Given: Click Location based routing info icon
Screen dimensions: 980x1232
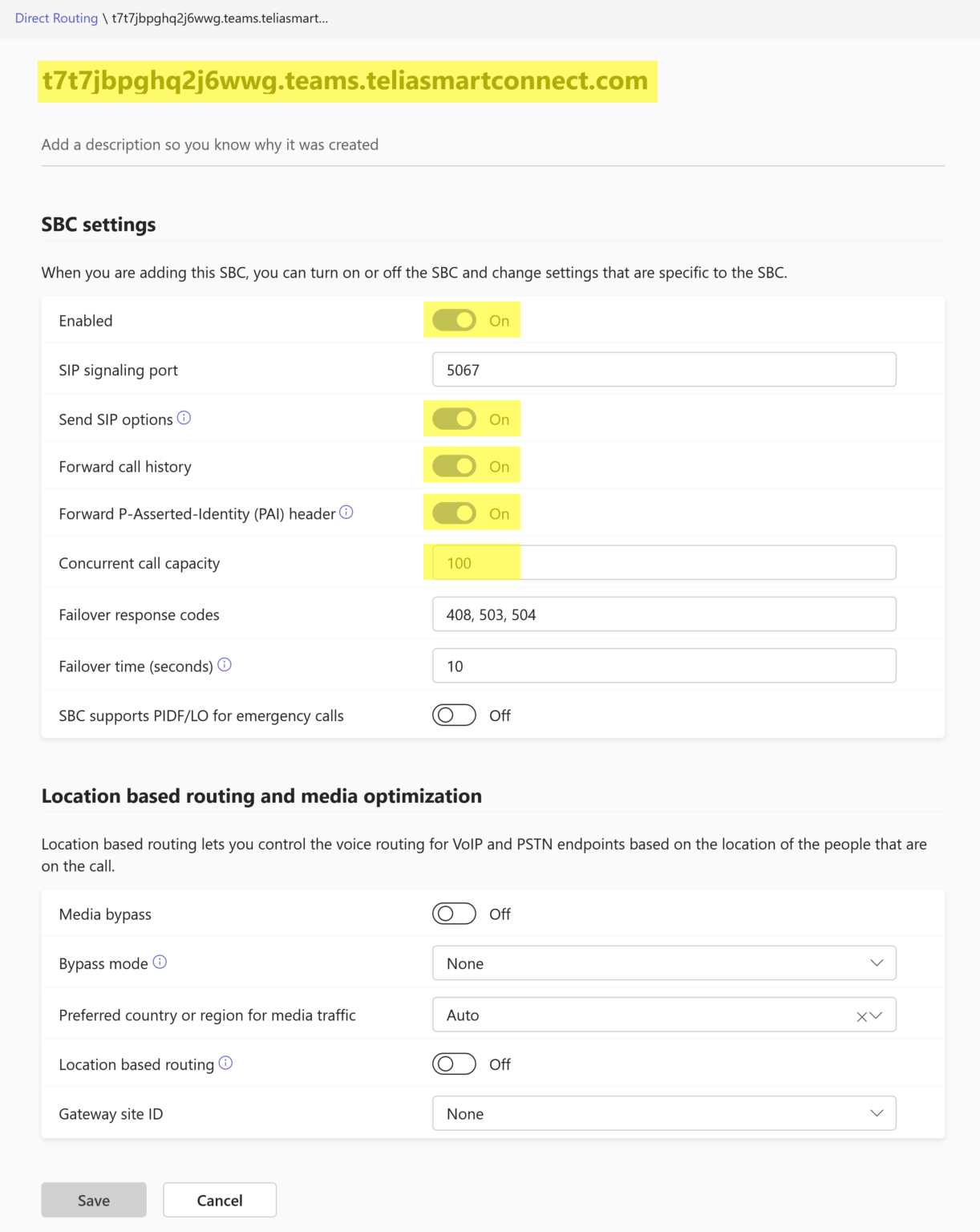Looking at the screenshot, I should [225, 1064].
